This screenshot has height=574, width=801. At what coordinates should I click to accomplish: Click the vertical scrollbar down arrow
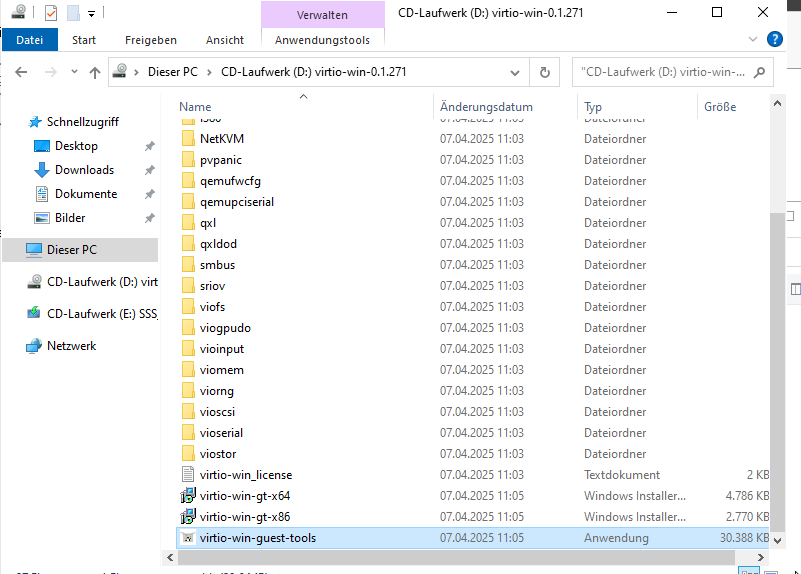click(777, 540)
